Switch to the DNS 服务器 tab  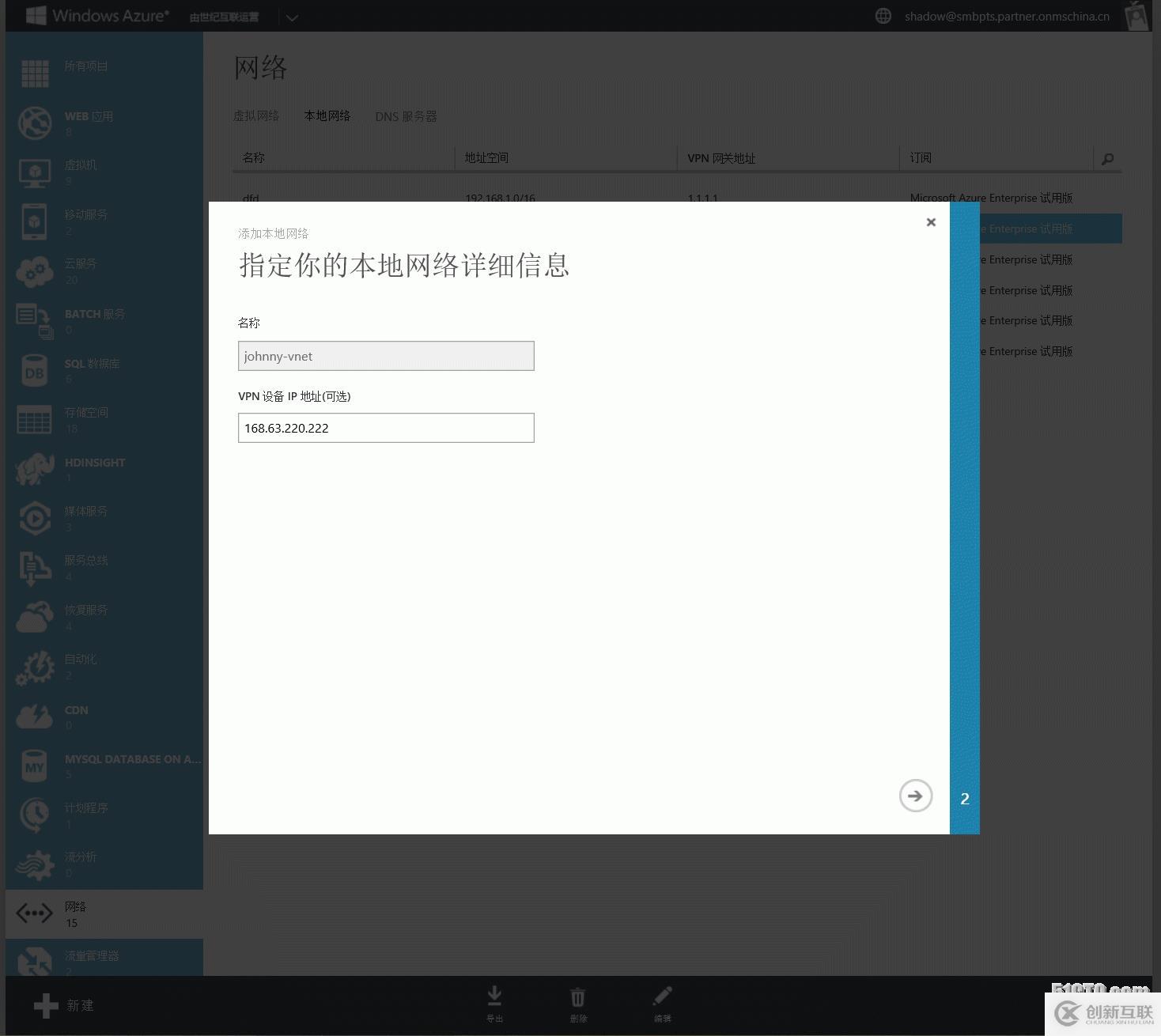(x=406, y=116)
